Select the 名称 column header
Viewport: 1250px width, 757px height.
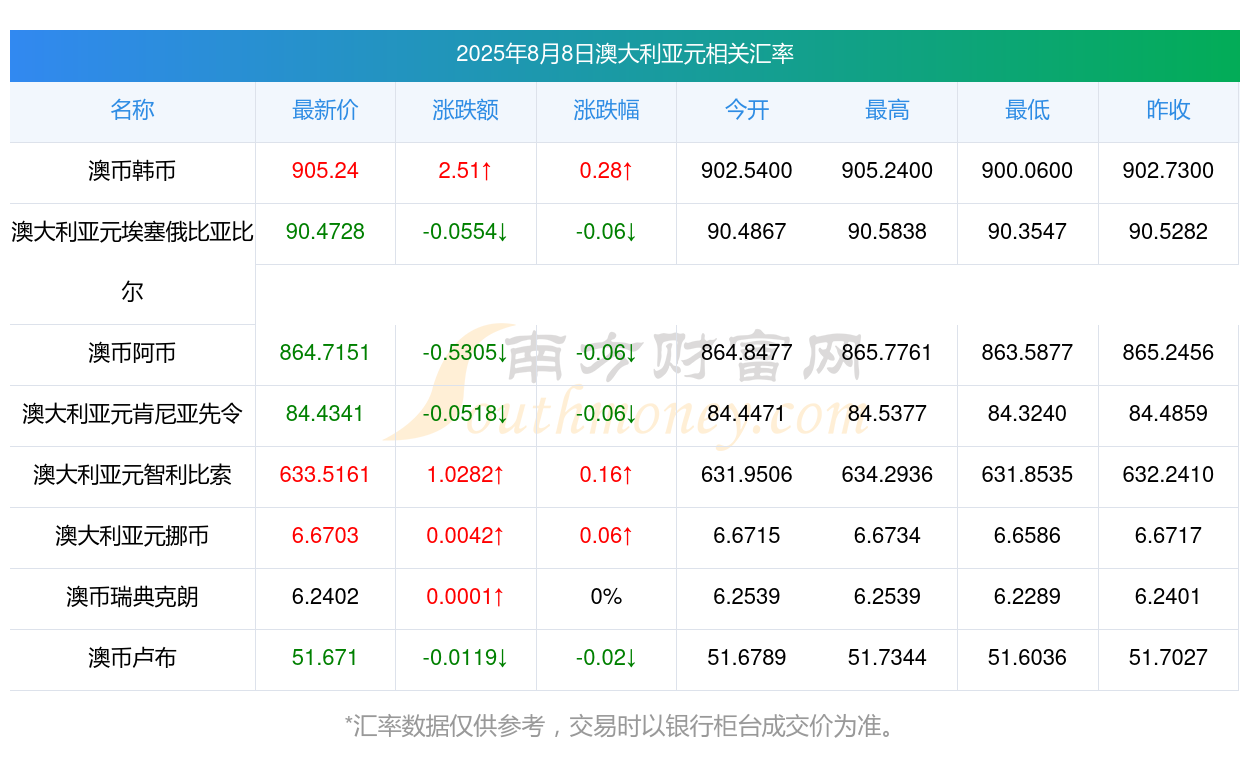click(x=132, y=110)
